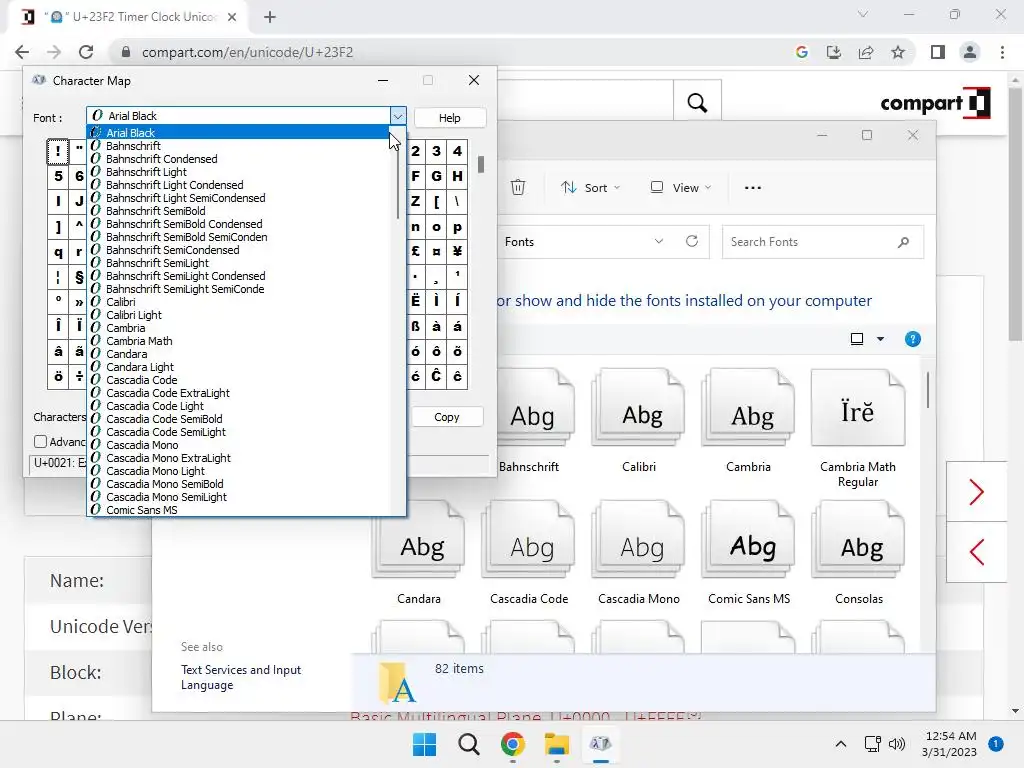The width and height of the screenshot is (1024, 768).
Task: Open the View dropdown
Action: (x=680, y=187)
